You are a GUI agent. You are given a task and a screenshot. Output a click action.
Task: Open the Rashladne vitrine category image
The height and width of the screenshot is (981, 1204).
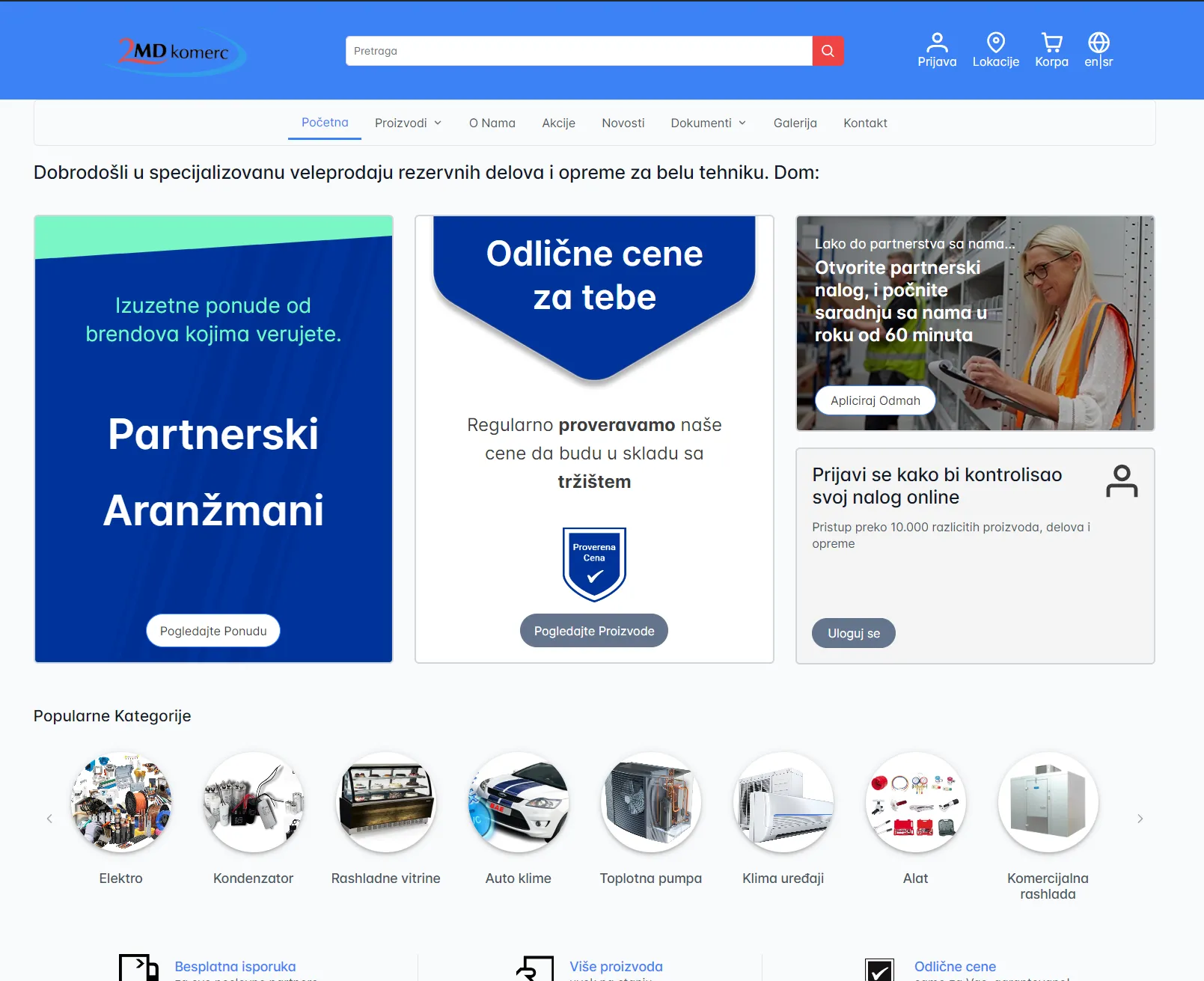(386, 802)
